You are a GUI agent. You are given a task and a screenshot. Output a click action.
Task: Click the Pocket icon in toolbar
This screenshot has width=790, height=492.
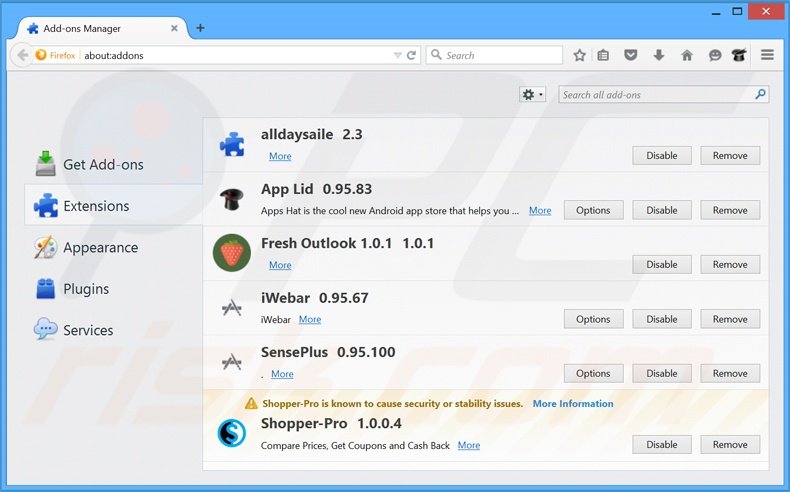[630, 55]
